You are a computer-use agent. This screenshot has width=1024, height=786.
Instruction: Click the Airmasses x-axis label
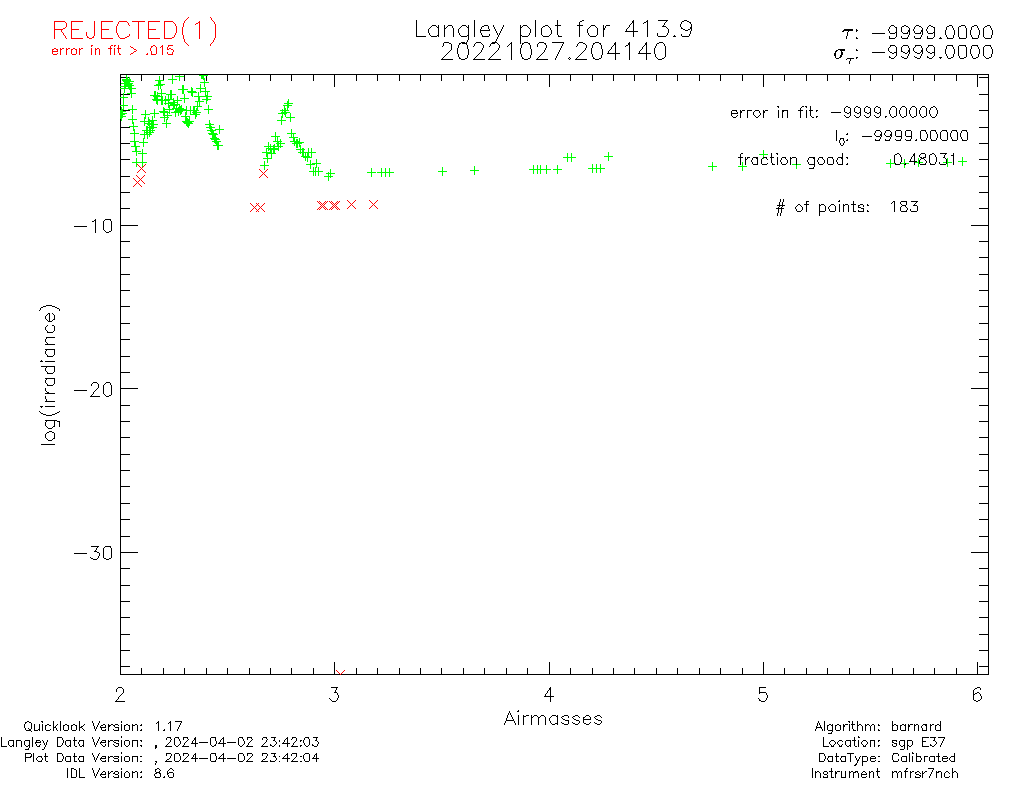click(553, 719)
